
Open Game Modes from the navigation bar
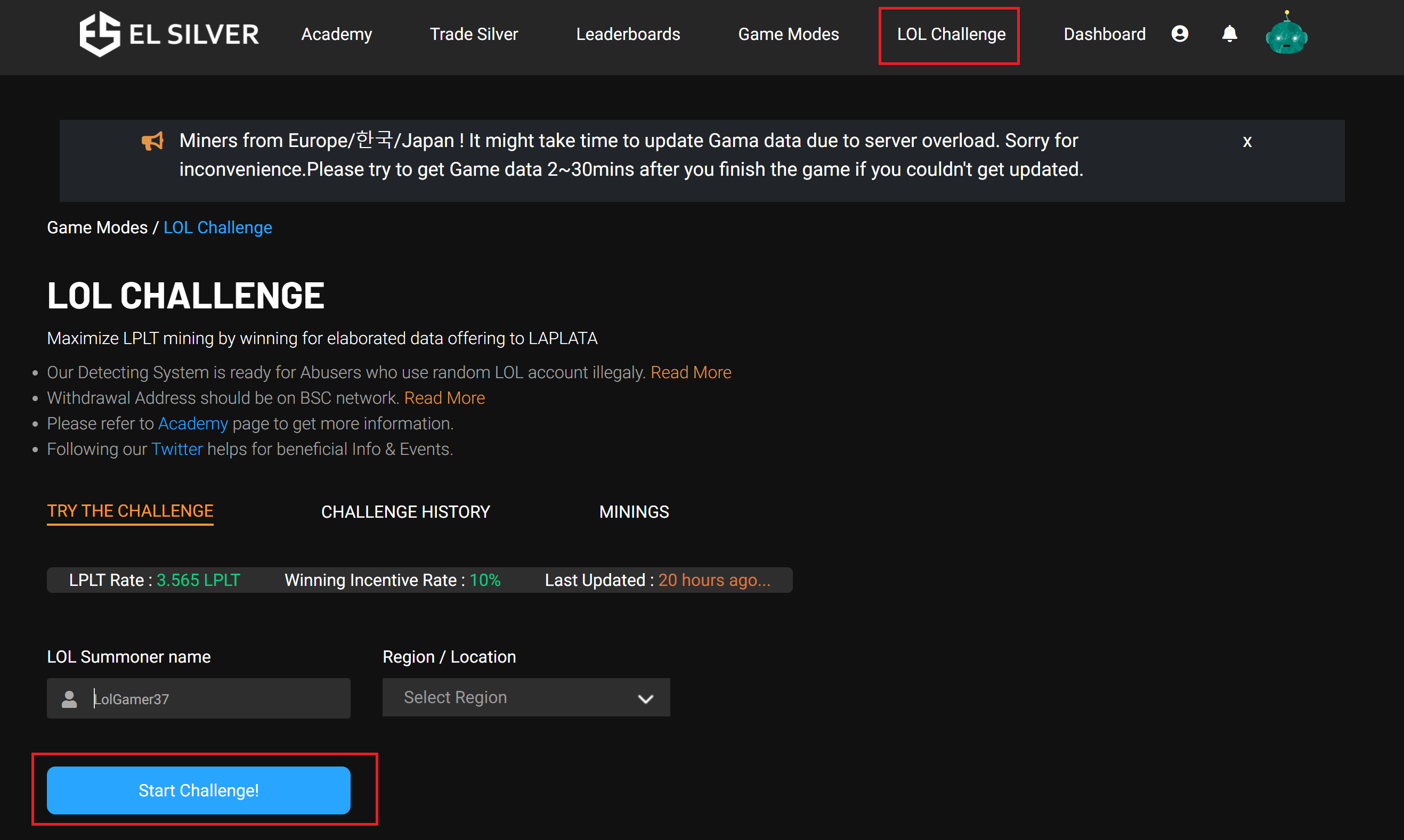(788, 34)
